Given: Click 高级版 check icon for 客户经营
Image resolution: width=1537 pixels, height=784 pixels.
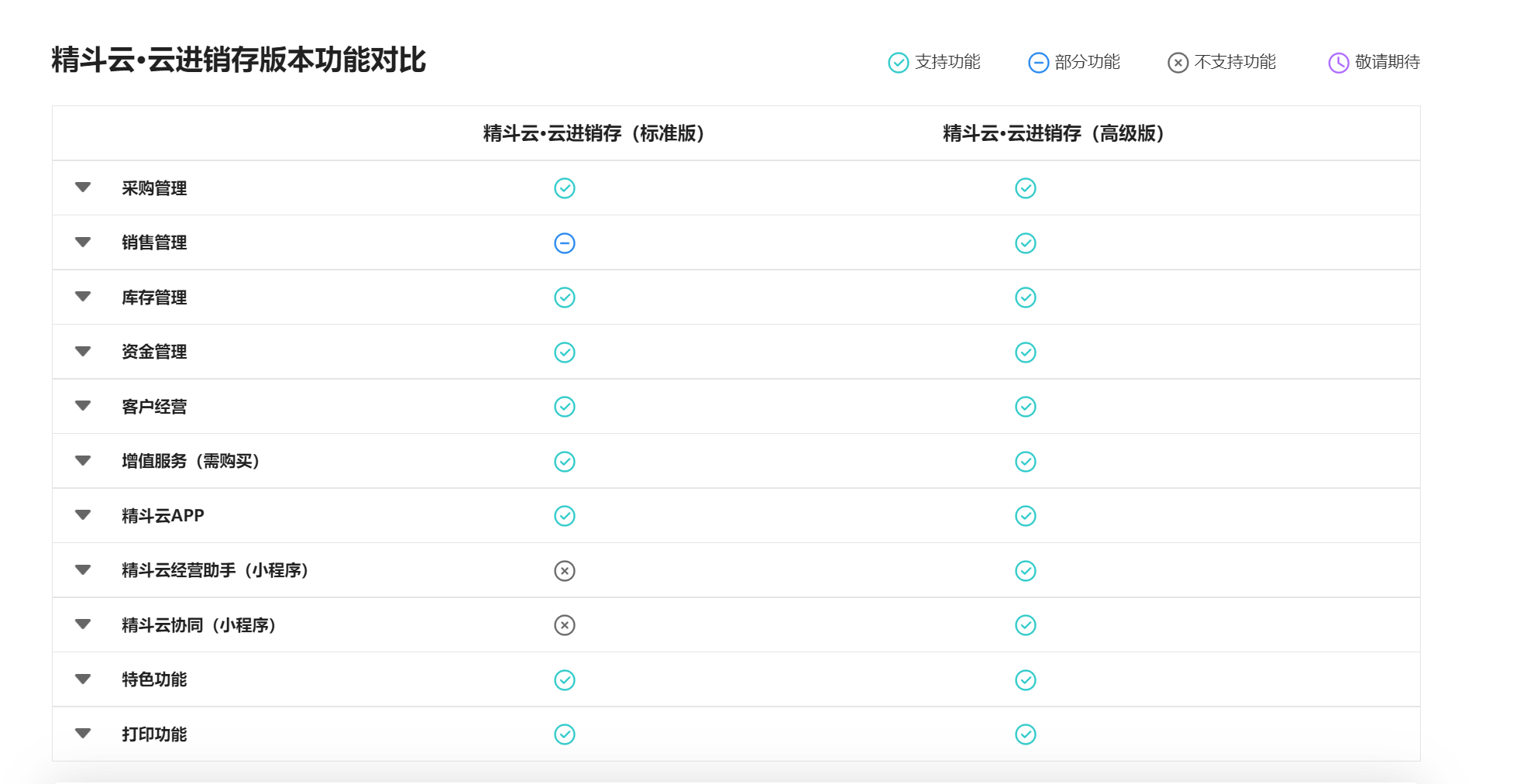Looking at the screenshot, I should [x=1026, y=407].
